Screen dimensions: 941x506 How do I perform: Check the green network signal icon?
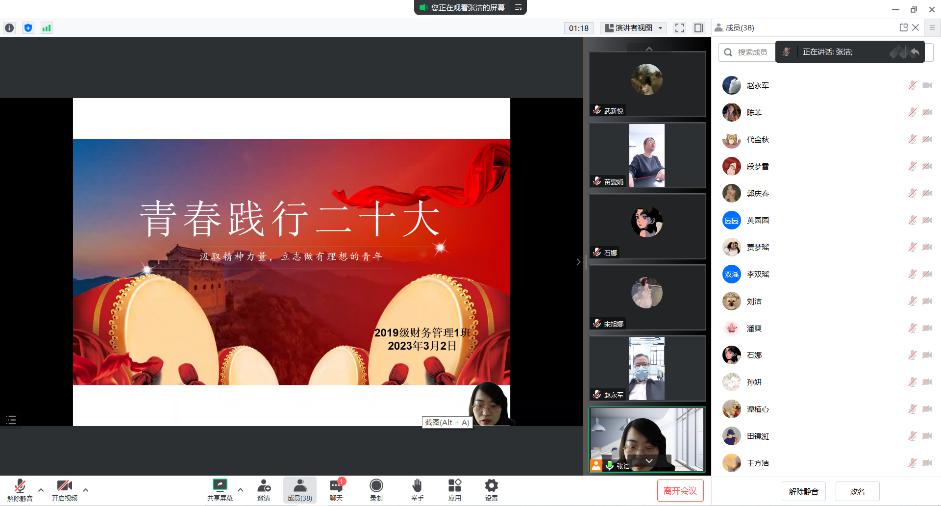tap(46, 28)
